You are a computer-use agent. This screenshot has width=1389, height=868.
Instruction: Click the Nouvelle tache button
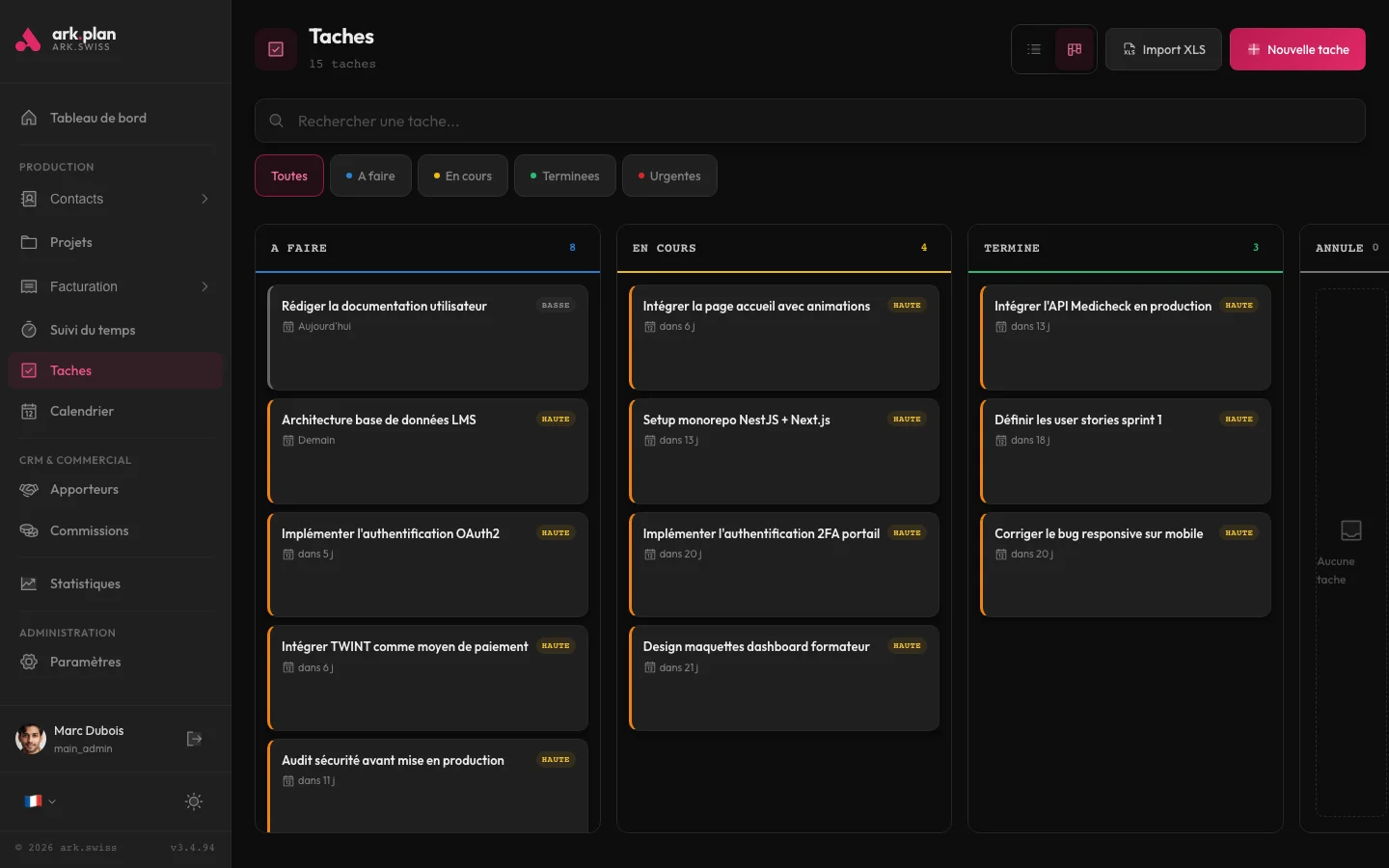tap(1297, 48)
